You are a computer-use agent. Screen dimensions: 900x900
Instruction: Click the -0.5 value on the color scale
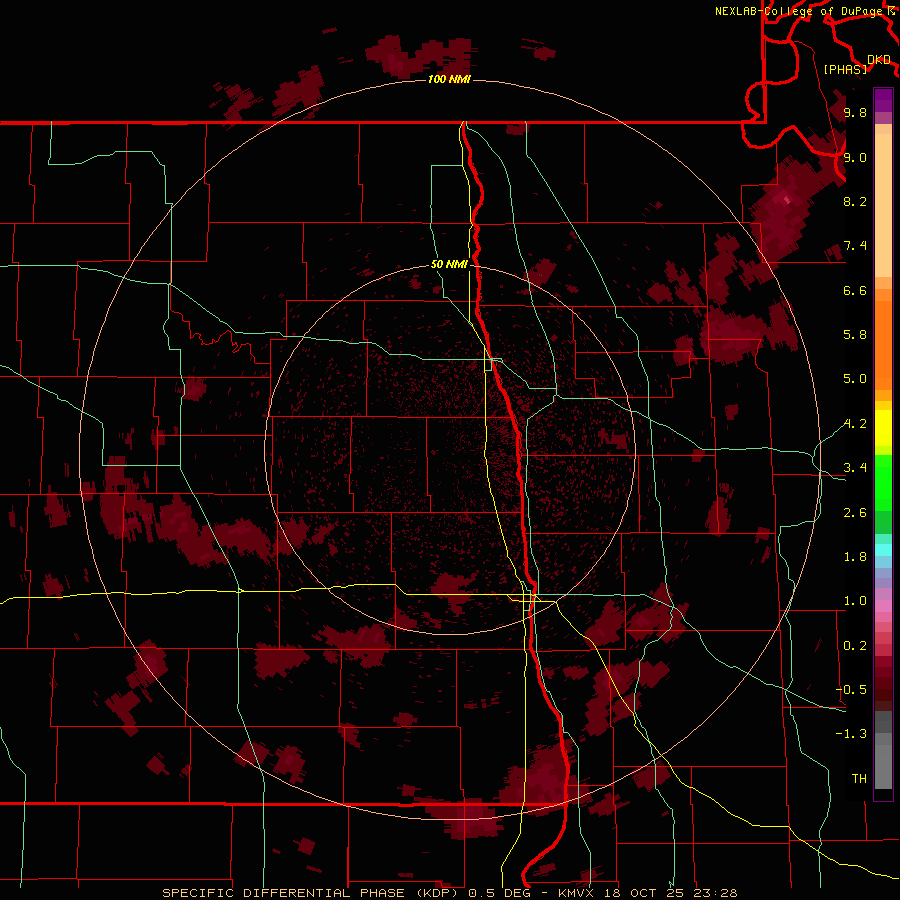(x=851, y=689)
